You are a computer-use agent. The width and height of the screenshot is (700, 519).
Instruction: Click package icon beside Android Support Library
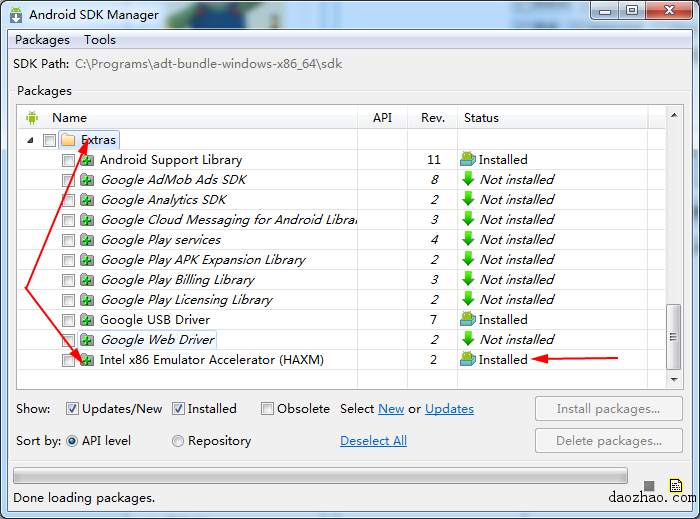87,160
